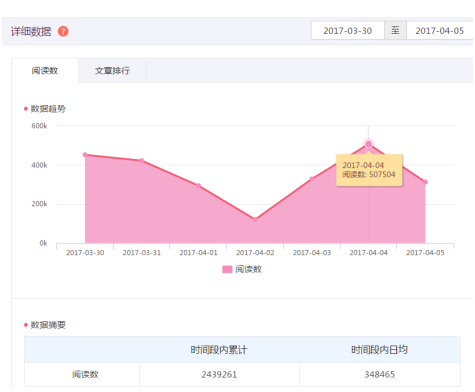Select the 2017-04-03 data point
Image resolution: width=475 pixels, height=392 pixels.
(x=312, y=179)
